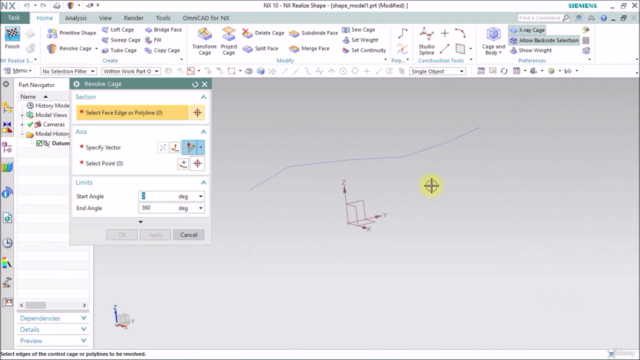640x360 pixels.
Task: Open the Set Weight tool
Action: 360,40
